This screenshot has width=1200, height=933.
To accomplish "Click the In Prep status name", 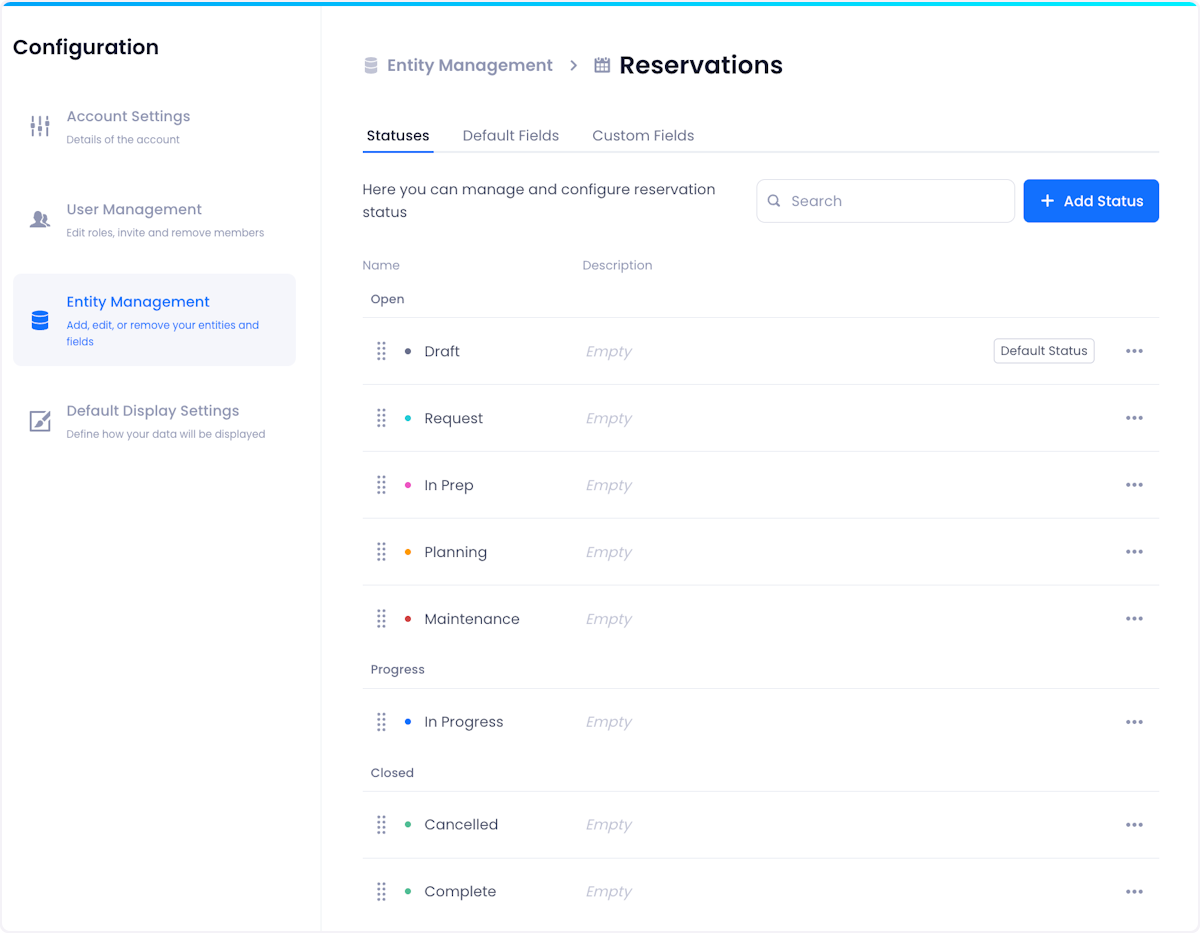I will click(449, 485).
